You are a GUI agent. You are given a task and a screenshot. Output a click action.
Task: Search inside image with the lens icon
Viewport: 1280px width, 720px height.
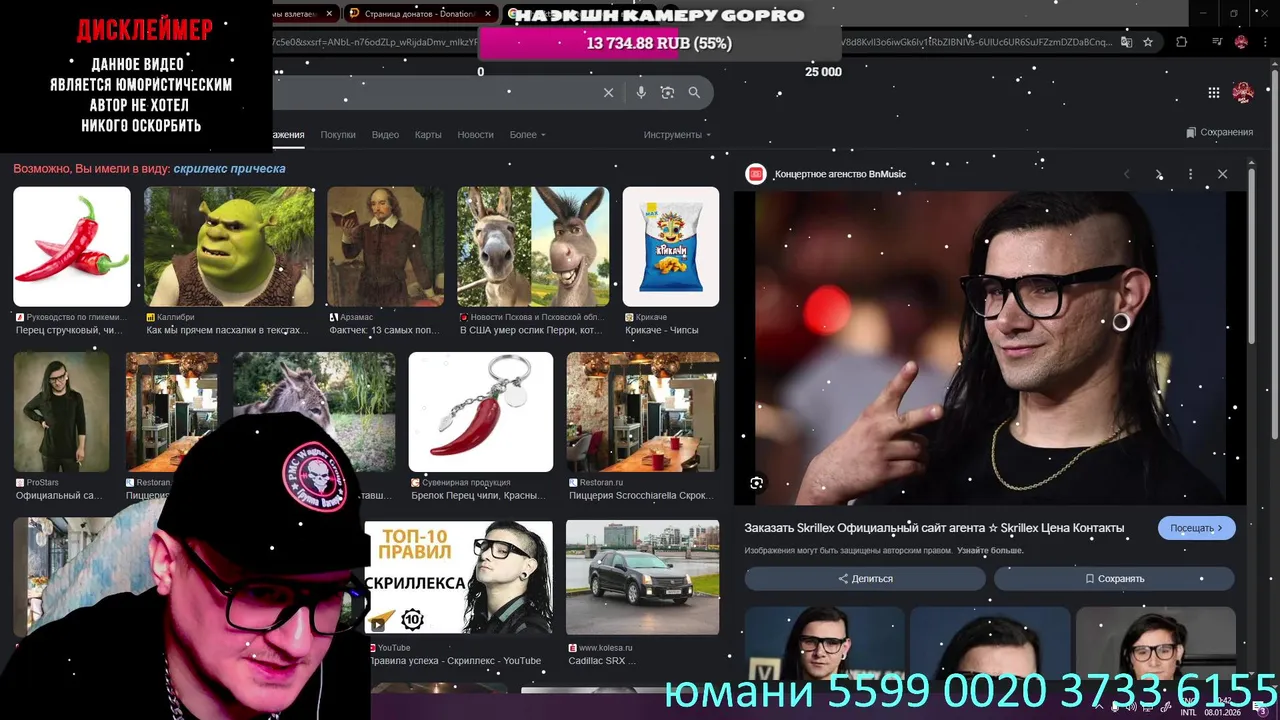757,483
